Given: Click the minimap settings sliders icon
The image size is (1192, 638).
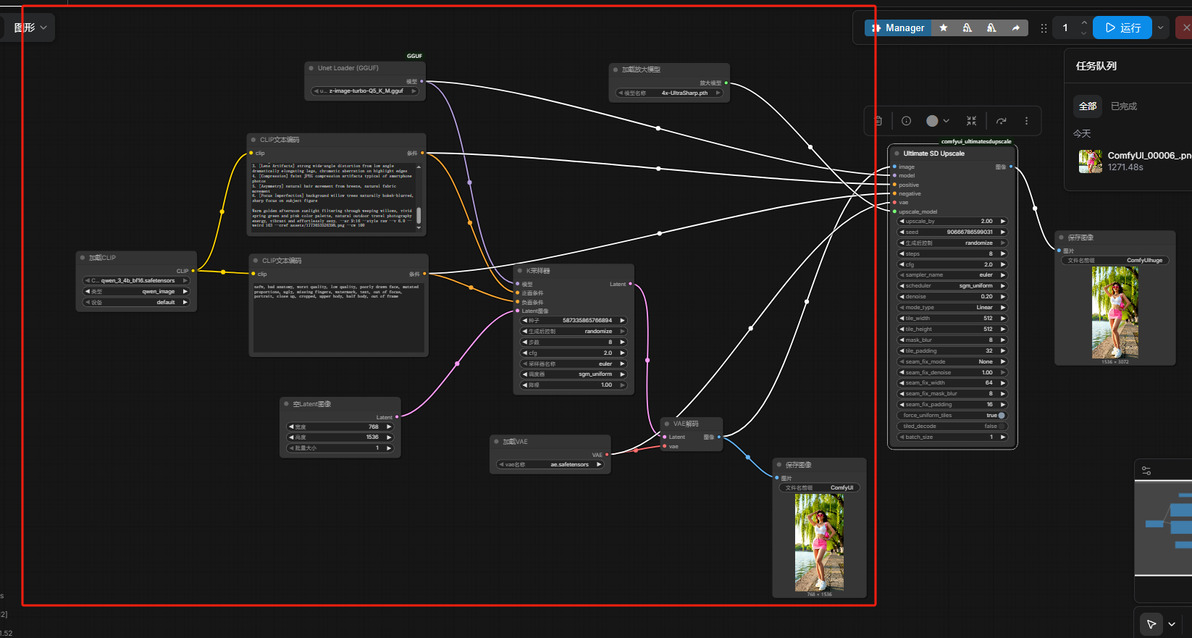Looking at the screenshot, I should click(1146, 471).
